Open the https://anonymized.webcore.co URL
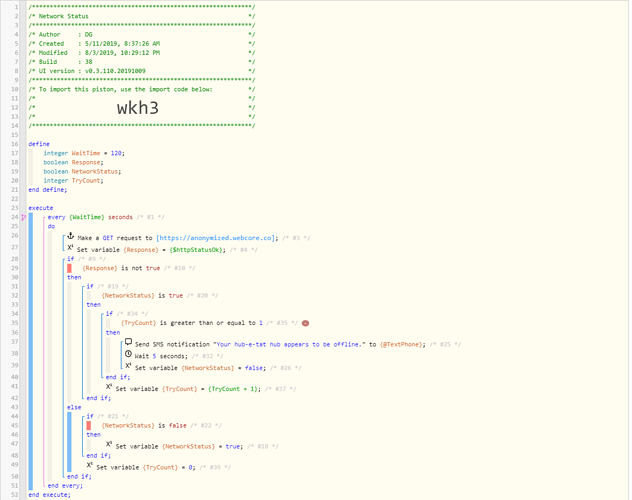The width and height of the screenshot is (632, 500). 215,238
